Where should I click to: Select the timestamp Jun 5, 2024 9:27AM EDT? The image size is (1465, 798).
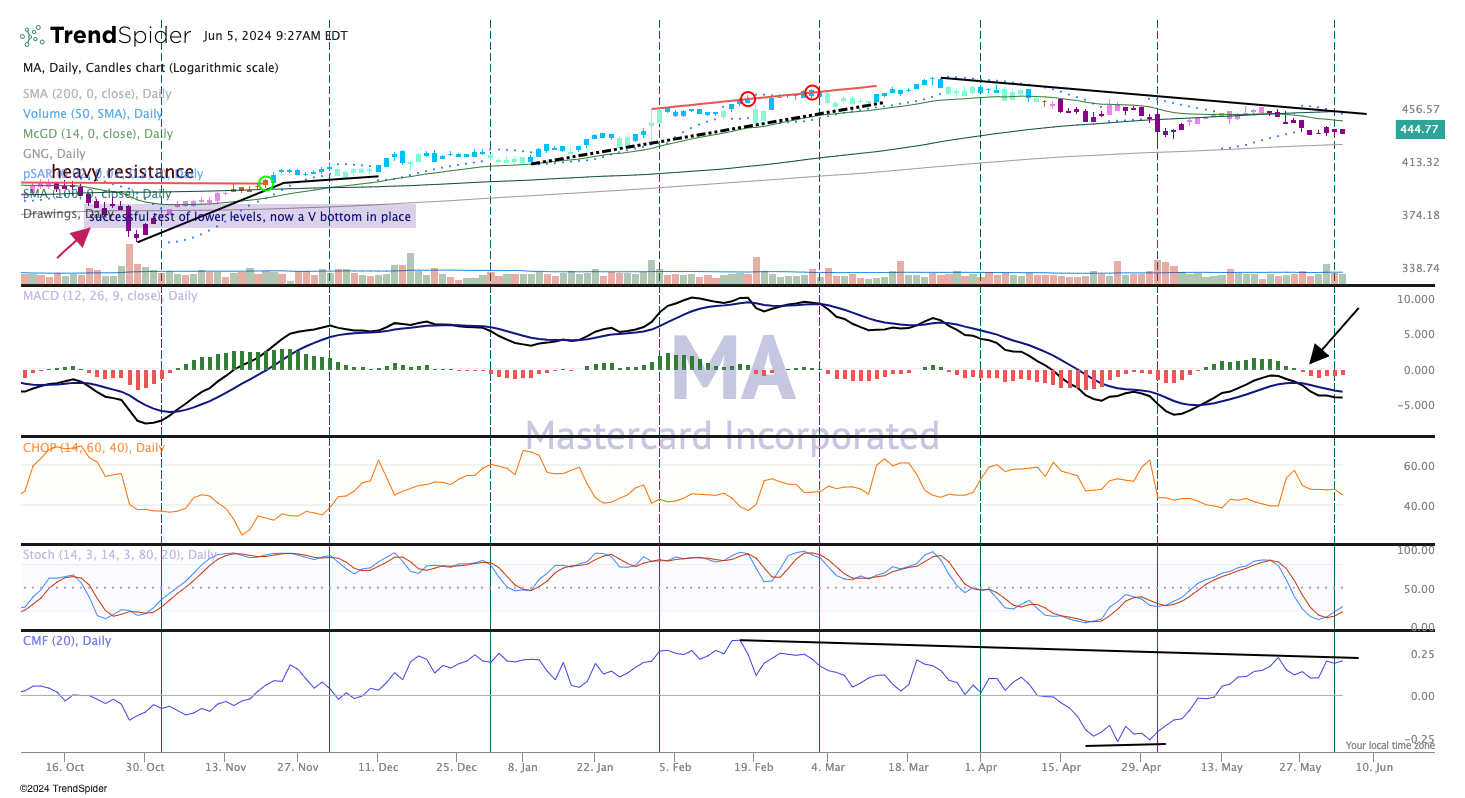click(x=275, y=36)
